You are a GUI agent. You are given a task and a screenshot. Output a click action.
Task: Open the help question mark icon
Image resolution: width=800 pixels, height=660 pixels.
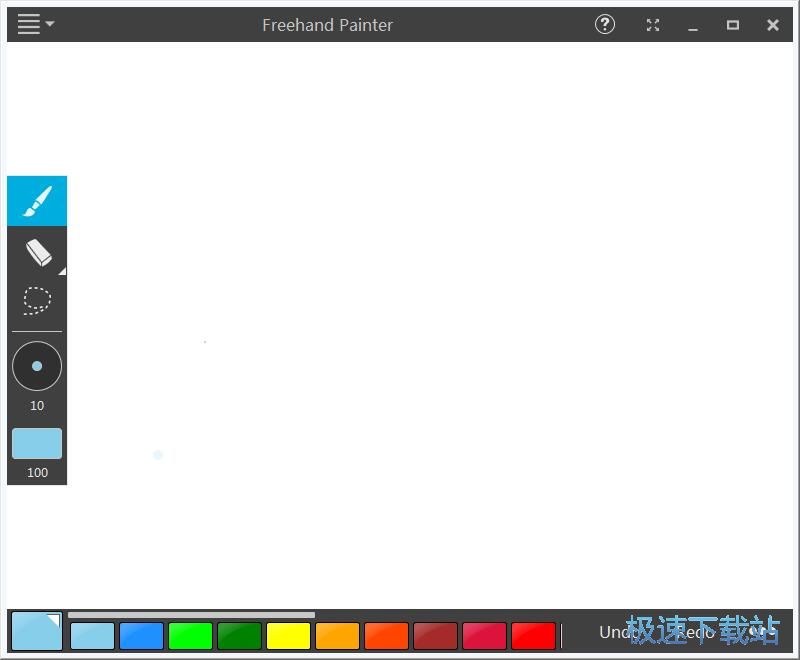coord(605,24)
